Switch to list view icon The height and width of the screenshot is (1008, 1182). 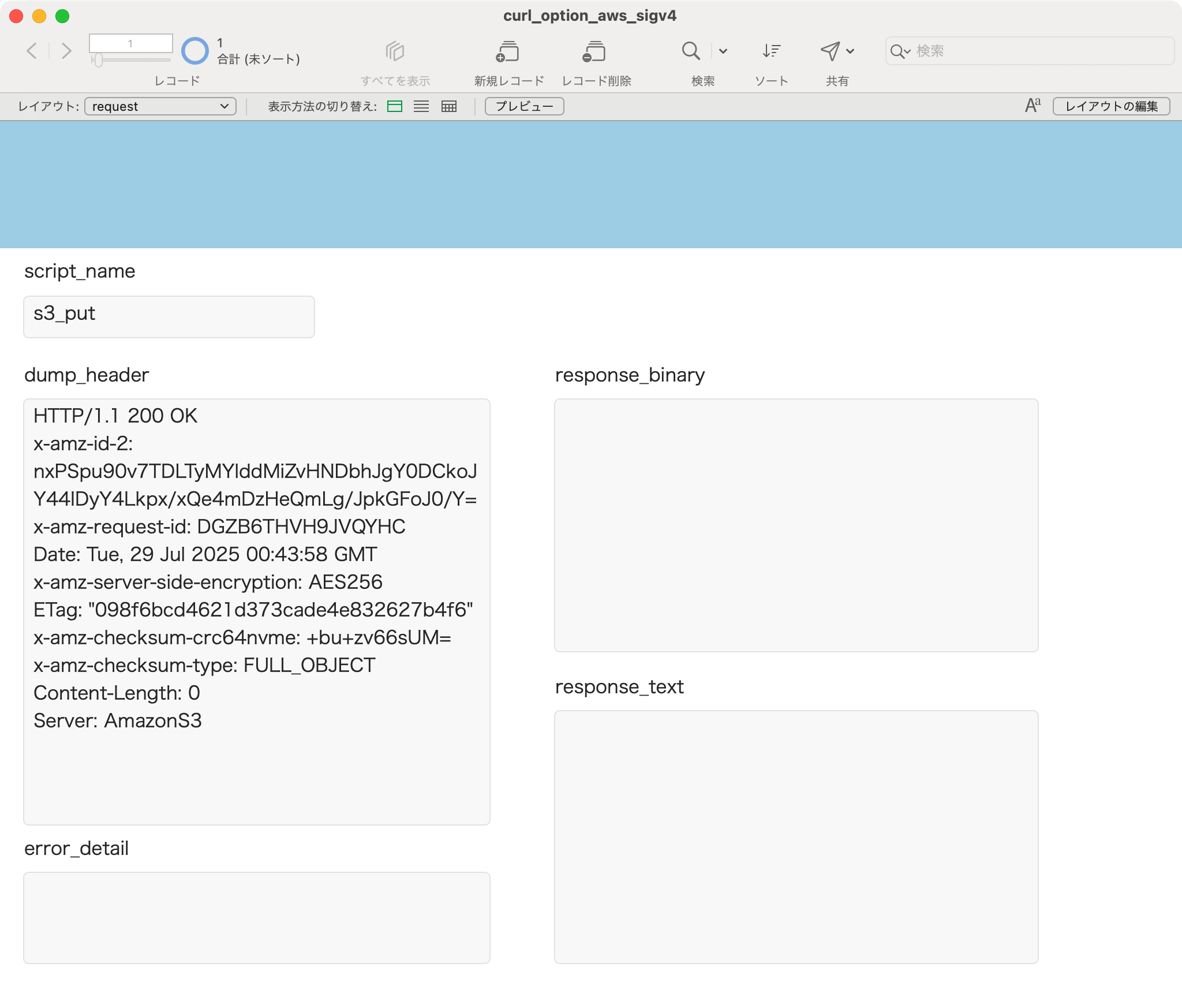click(421, 106)
